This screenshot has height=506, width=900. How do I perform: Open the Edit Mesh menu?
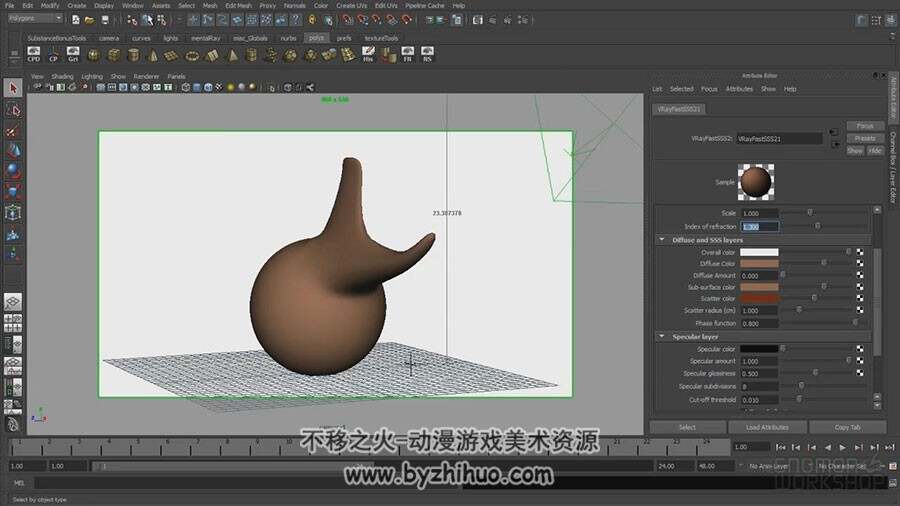point(238,5)
